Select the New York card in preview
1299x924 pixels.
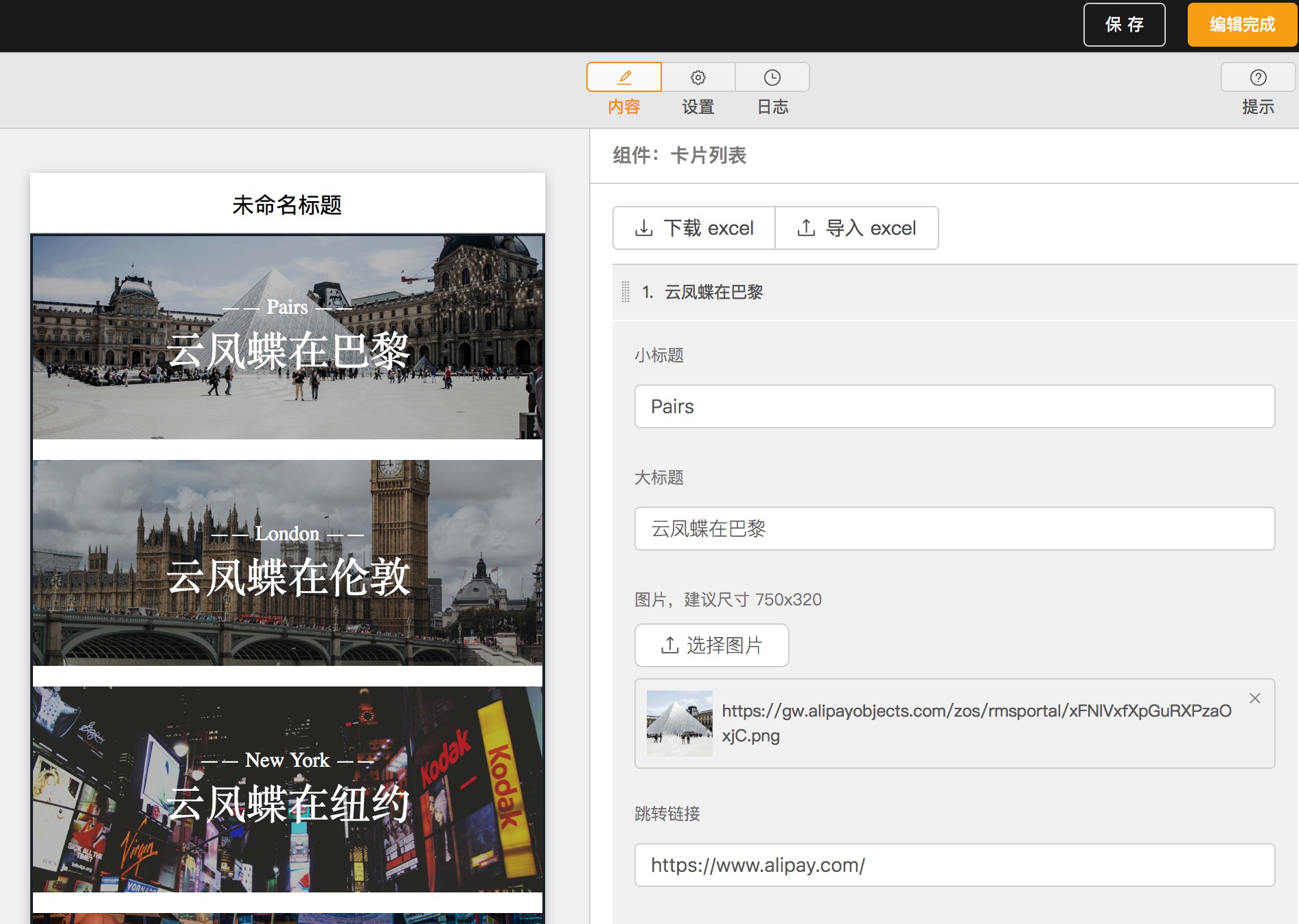pos(288,789)
